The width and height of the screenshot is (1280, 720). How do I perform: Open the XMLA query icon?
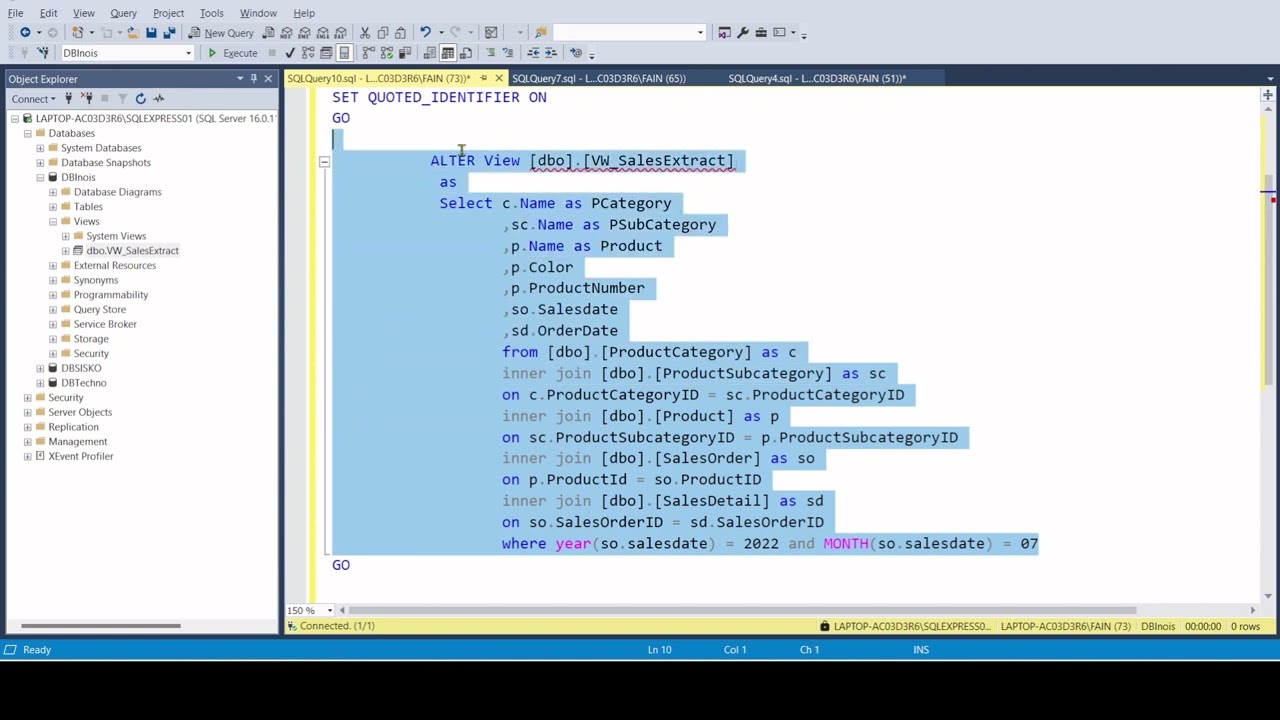[x=323, y=32]
